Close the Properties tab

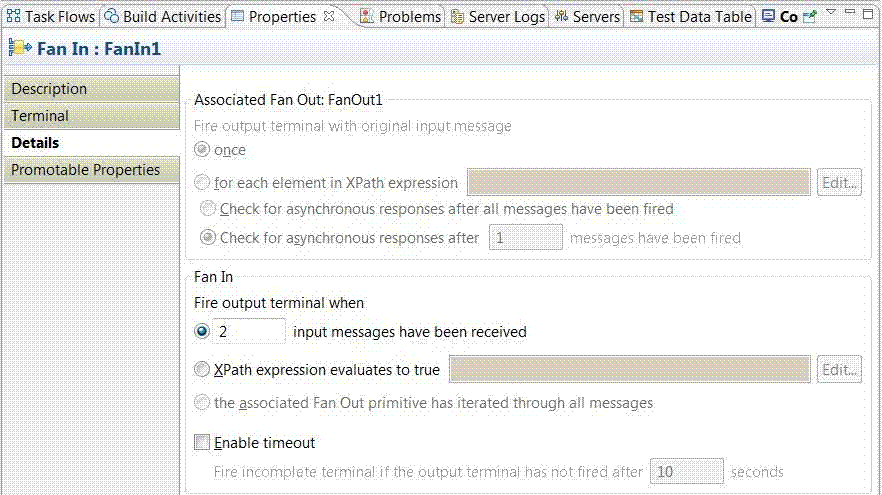coord(329,16)
